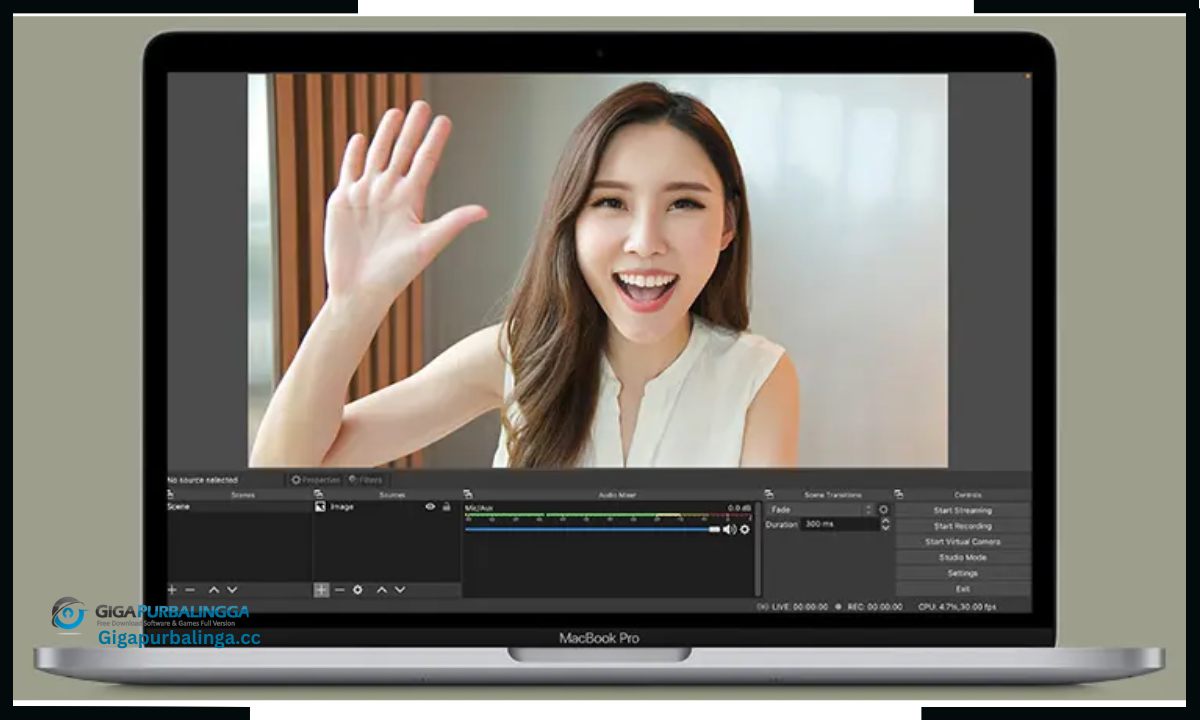Image resolution: width=1200 pixels, height=720 pixels.
Task: Click the Image source type icon
Action: [x=321, y=507]
